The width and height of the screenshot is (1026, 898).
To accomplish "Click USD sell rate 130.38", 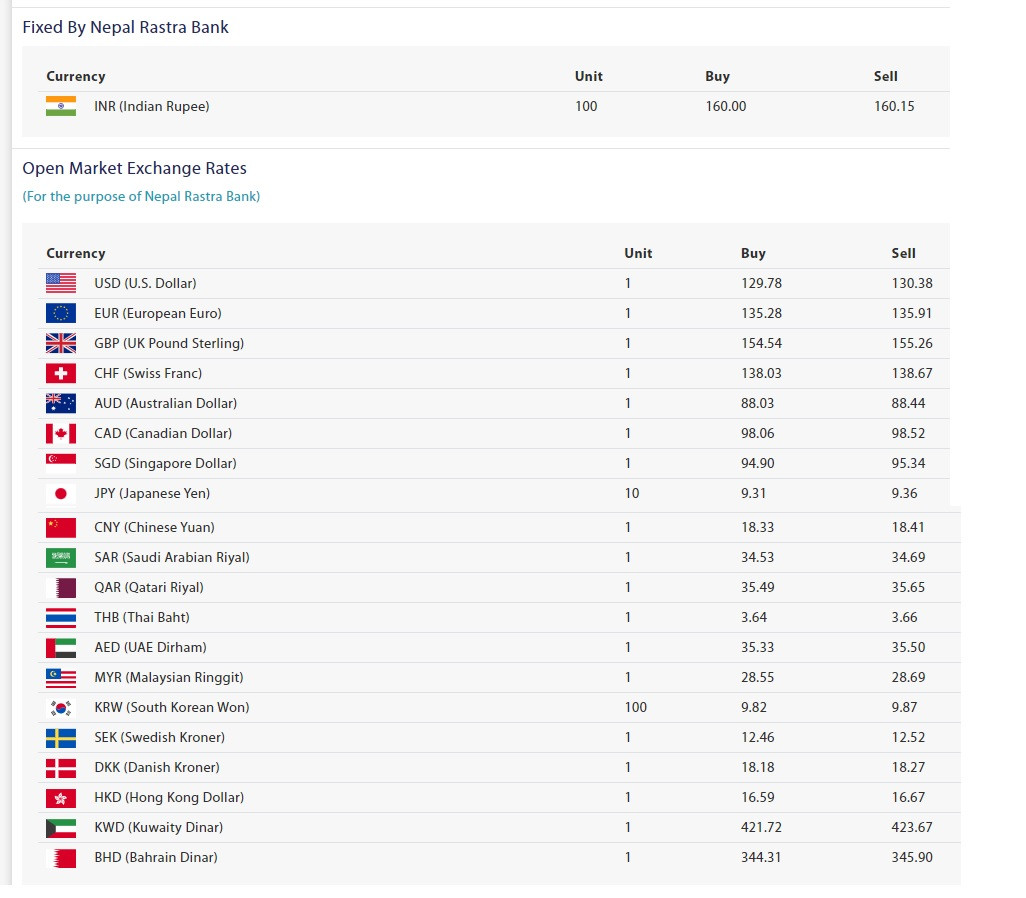I will [x=912, y=283].
